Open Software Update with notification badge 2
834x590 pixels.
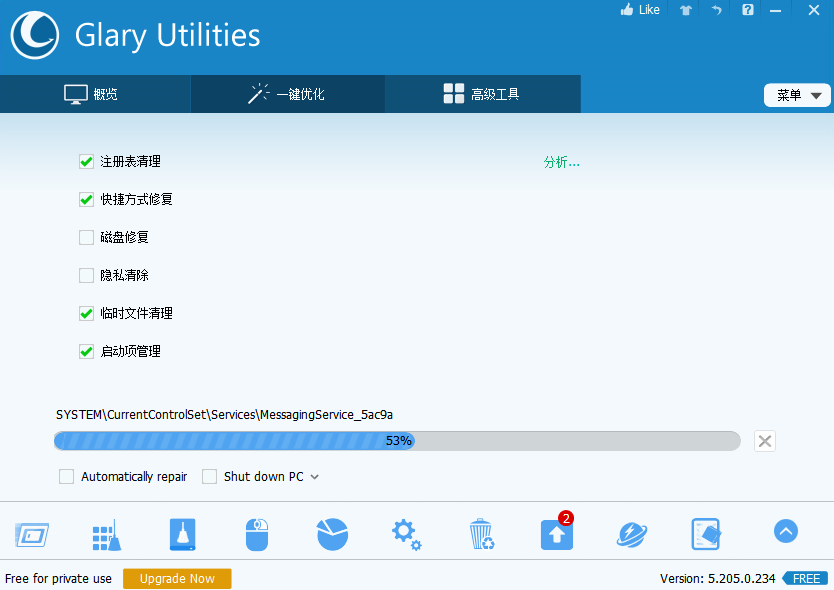(556, 533)
